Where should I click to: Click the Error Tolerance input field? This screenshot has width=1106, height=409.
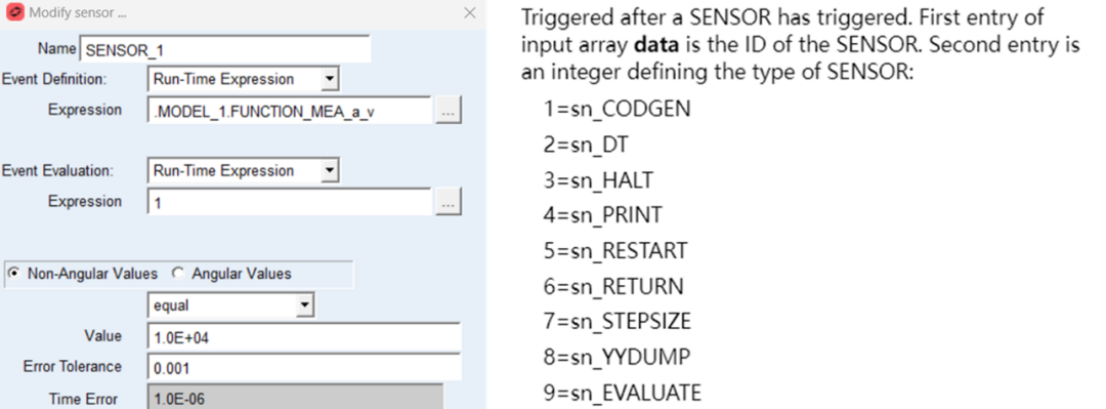click(x=303, y=367)
